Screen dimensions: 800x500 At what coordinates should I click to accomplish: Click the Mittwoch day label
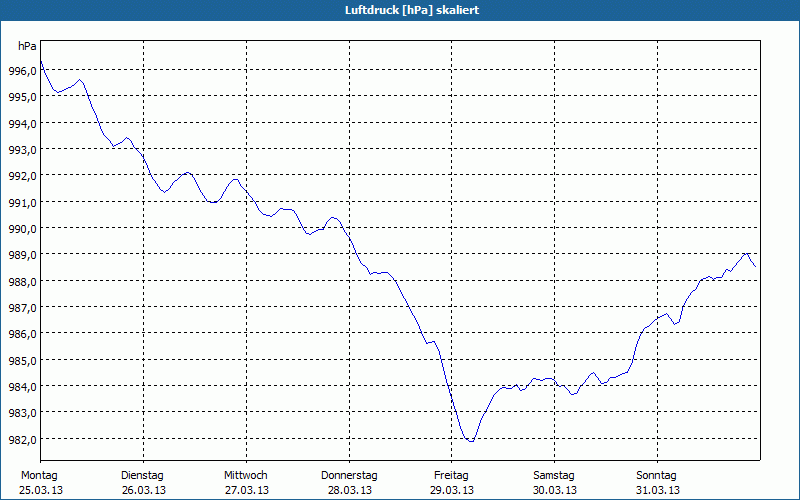(x=246, y=476)
